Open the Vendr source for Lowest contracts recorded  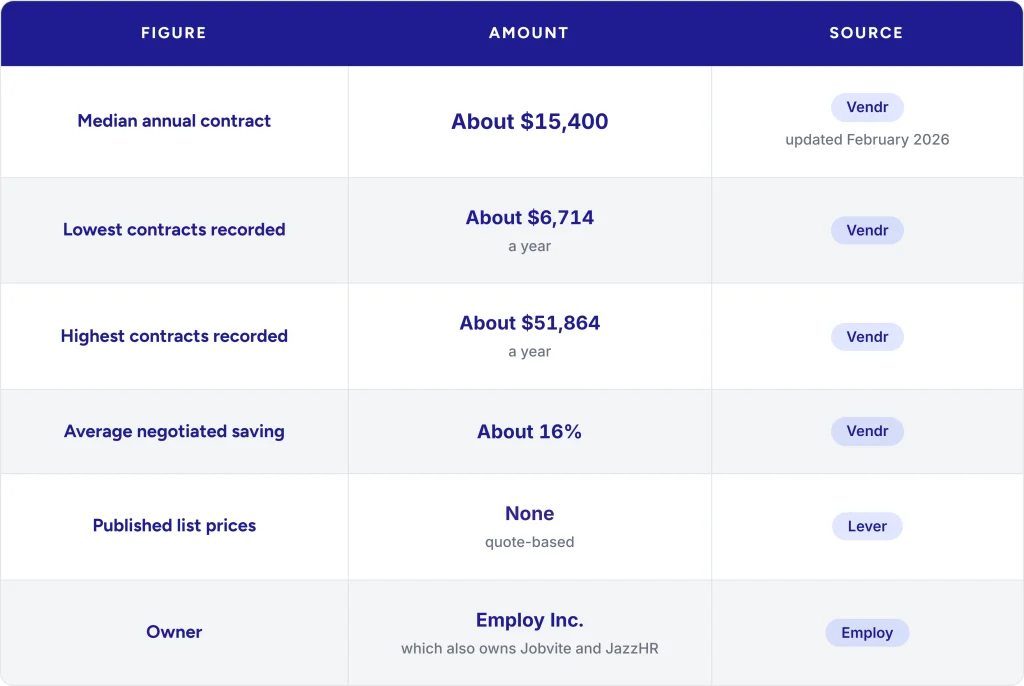point(867,230)
